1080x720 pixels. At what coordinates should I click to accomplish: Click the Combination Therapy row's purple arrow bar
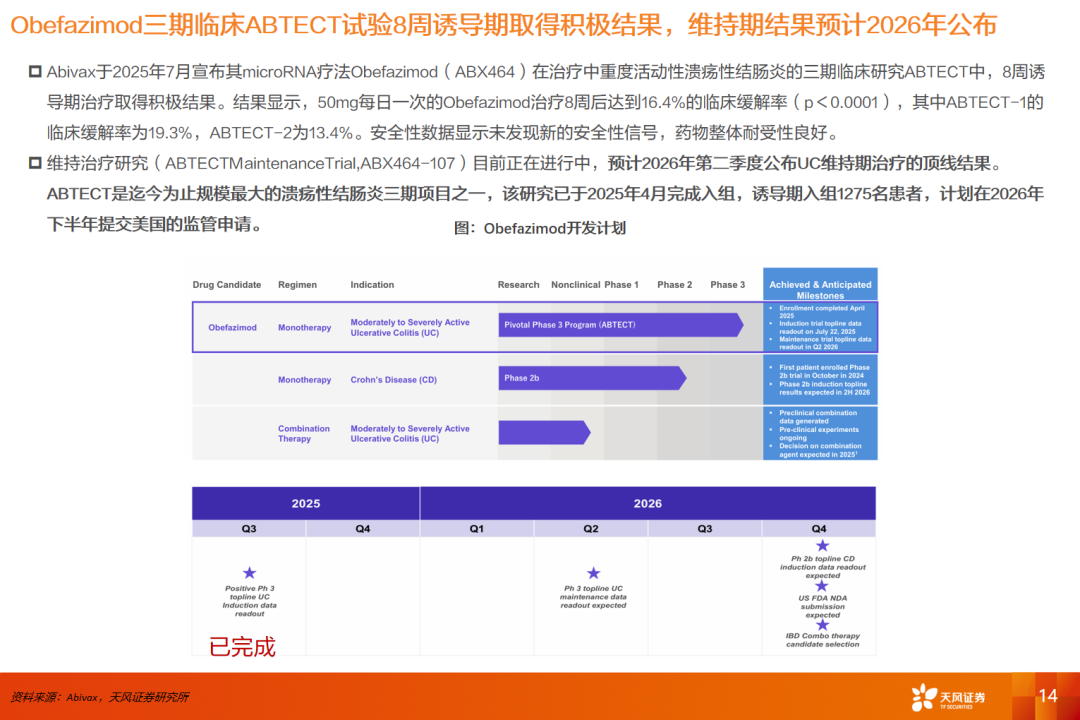tap(544, 432)
